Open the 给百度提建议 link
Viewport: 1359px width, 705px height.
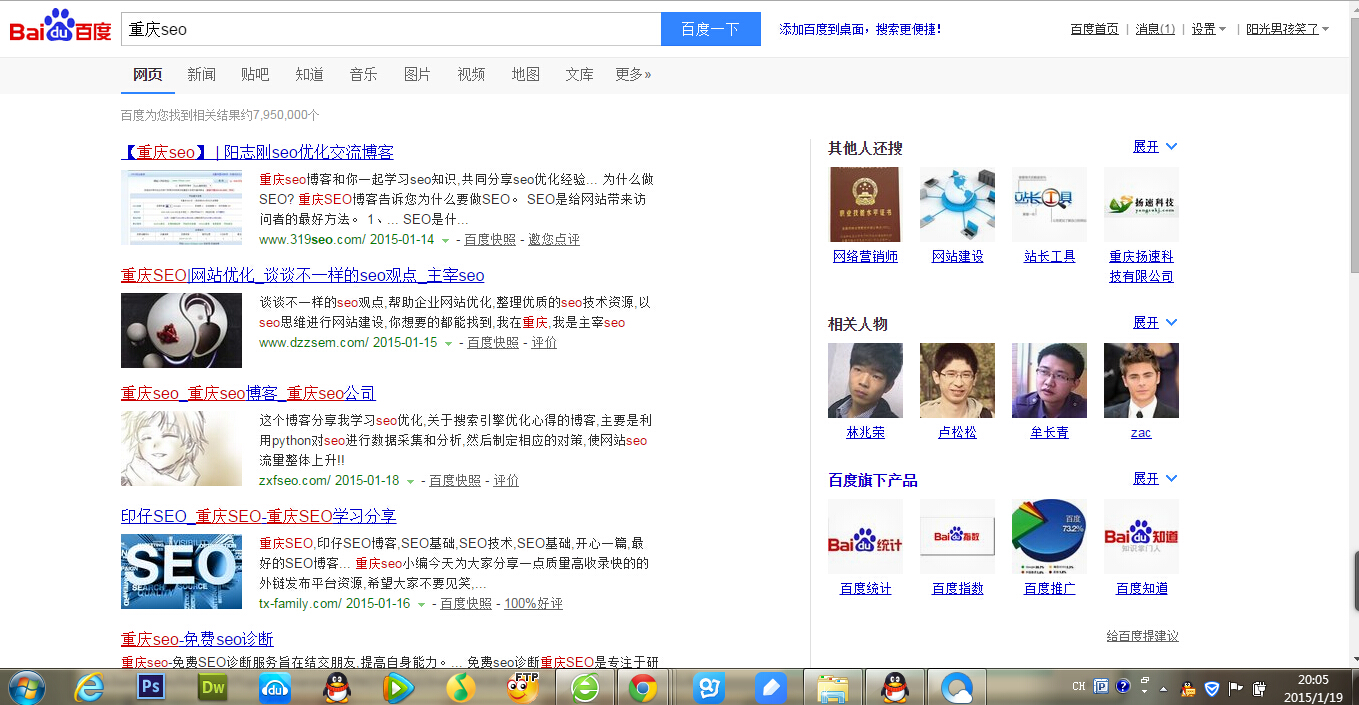tap(1142, 636)
